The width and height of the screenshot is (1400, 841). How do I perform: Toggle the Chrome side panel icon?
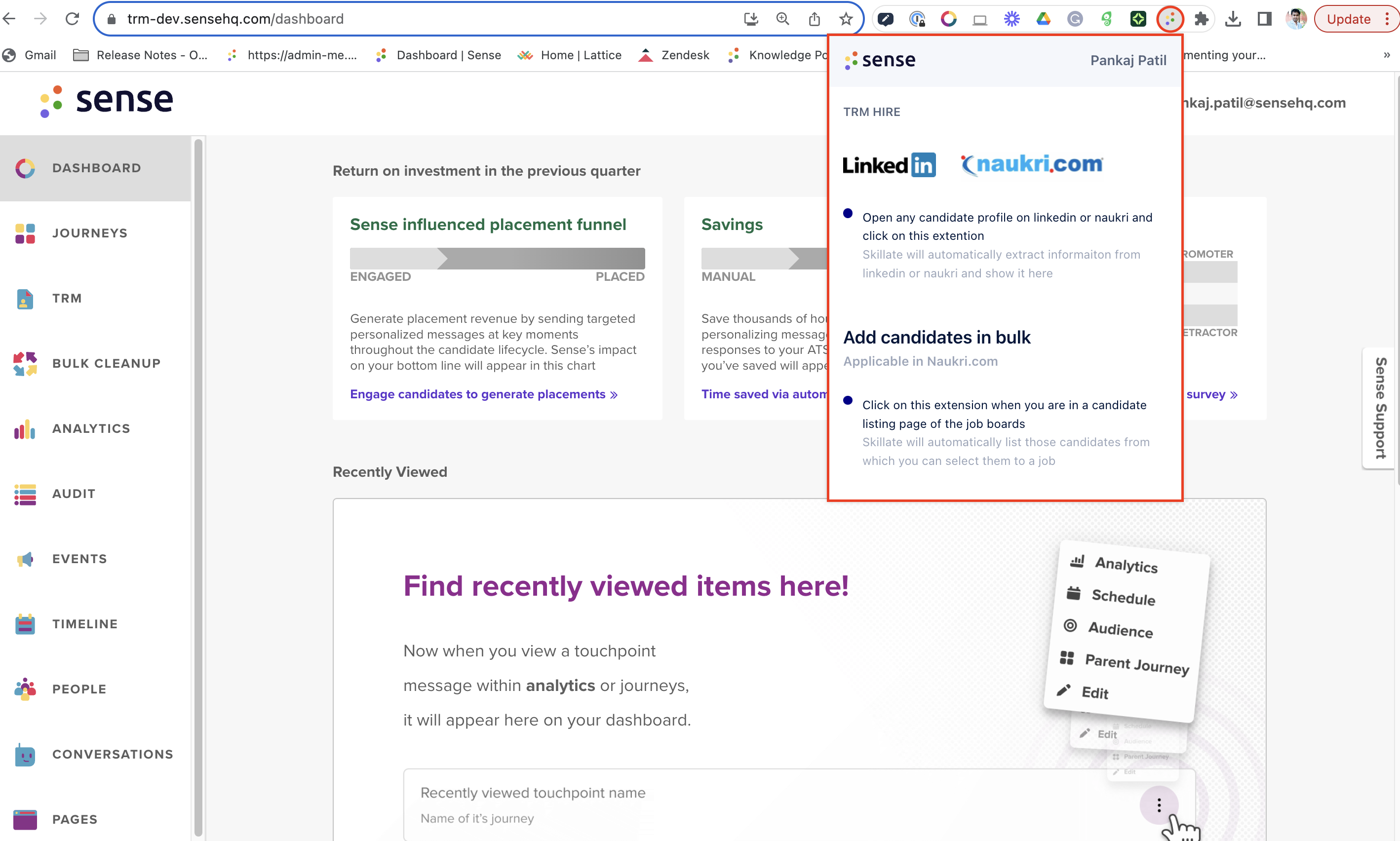tap(1264, 19)
